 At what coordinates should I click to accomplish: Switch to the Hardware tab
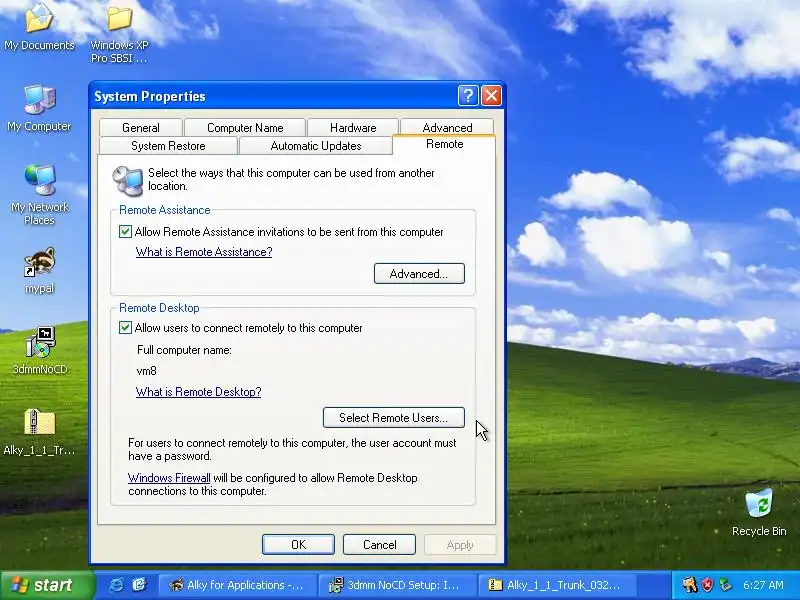click(x=353, y=128)
